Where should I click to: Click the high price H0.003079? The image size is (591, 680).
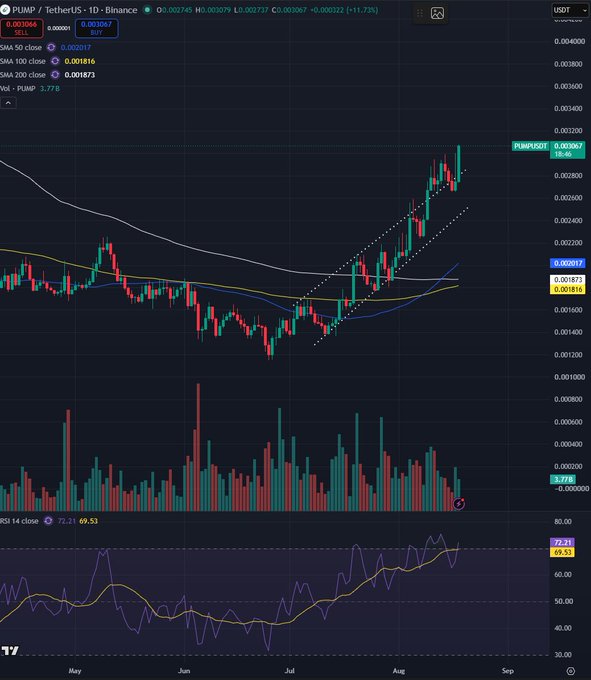click(x=213, y=10)
